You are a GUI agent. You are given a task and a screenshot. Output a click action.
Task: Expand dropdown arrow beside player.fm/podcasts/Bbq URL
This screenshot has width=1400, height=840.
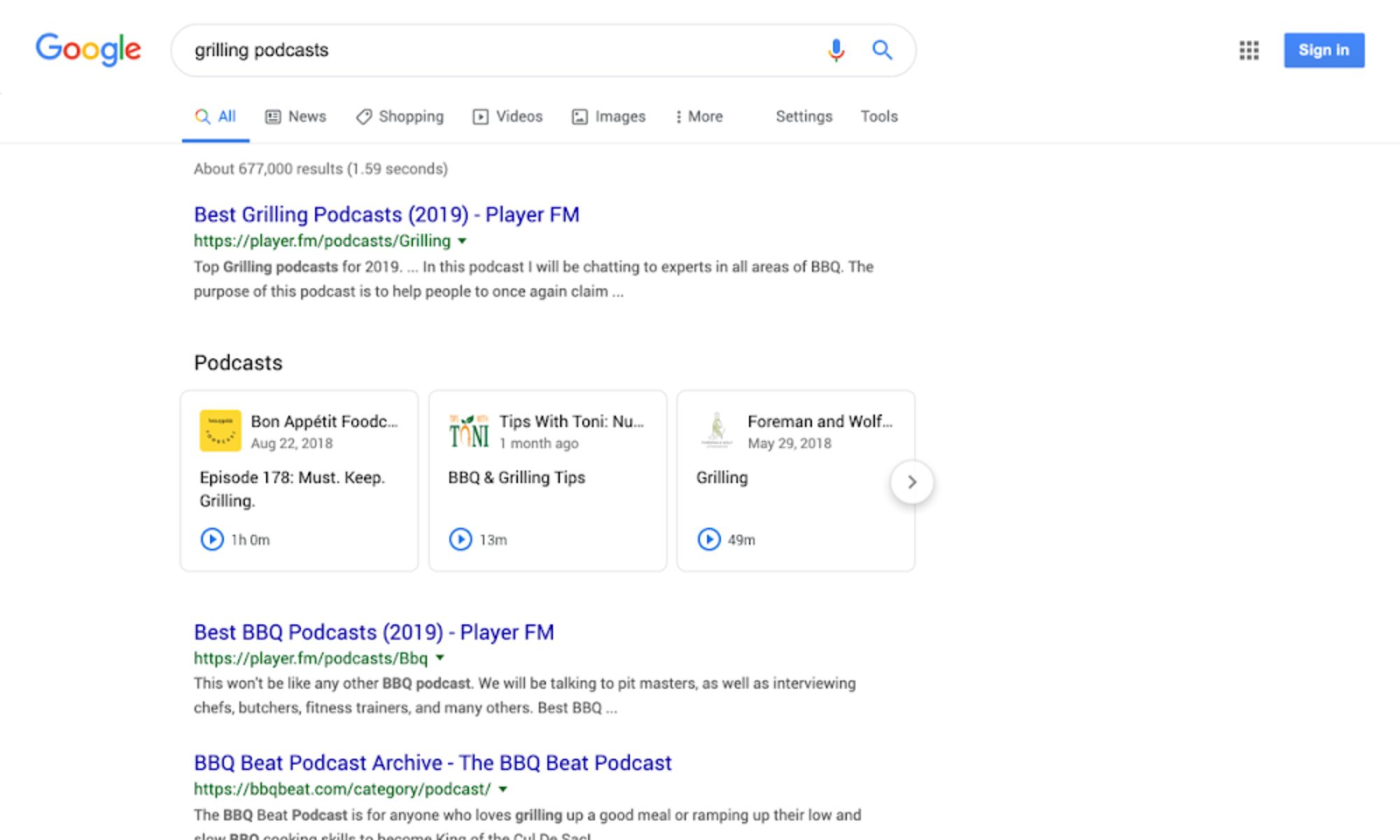(440, 658)
